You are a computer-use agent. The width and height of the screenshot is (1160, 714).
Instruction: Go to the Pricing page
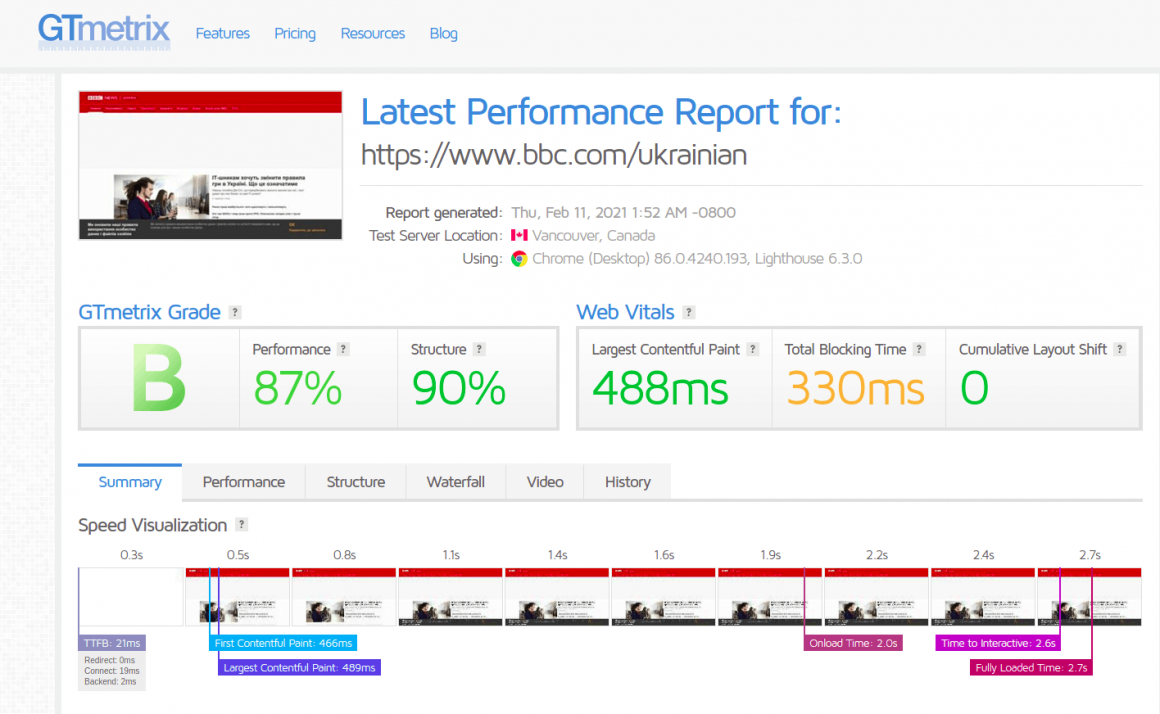(x=295, y=33)
